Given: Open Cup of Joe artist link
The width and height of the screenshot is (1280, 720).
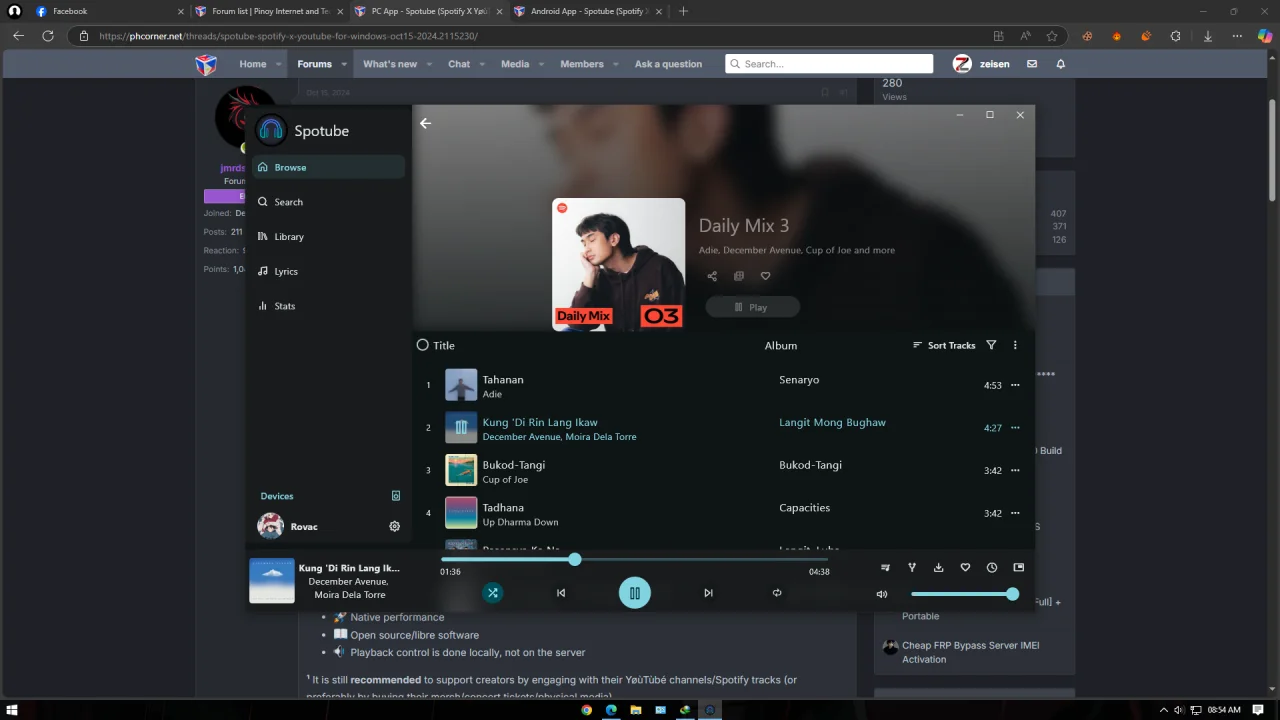Looking at the screenshot, I should [505, 479].
